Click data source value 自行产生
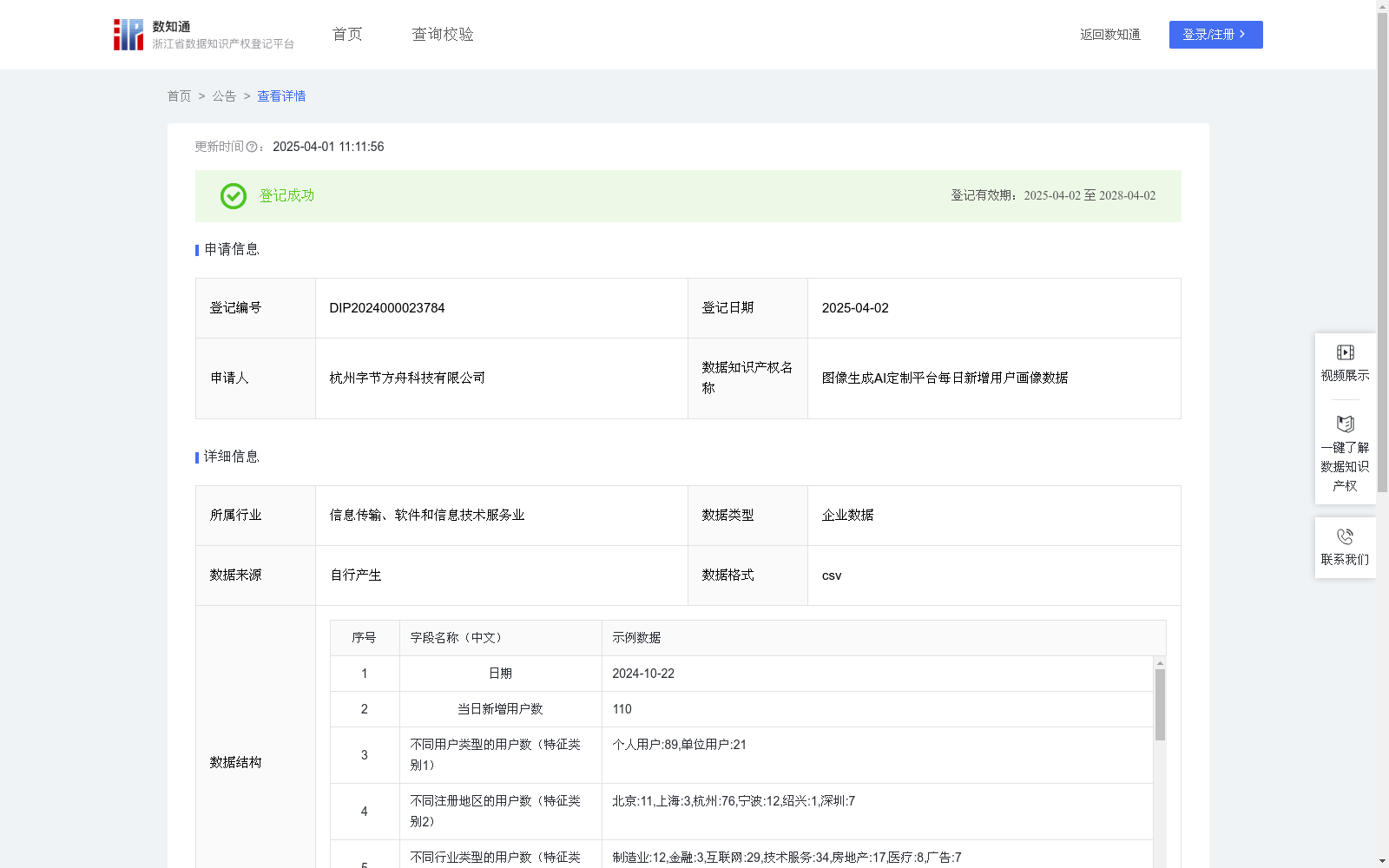 (x=356, y=575)
